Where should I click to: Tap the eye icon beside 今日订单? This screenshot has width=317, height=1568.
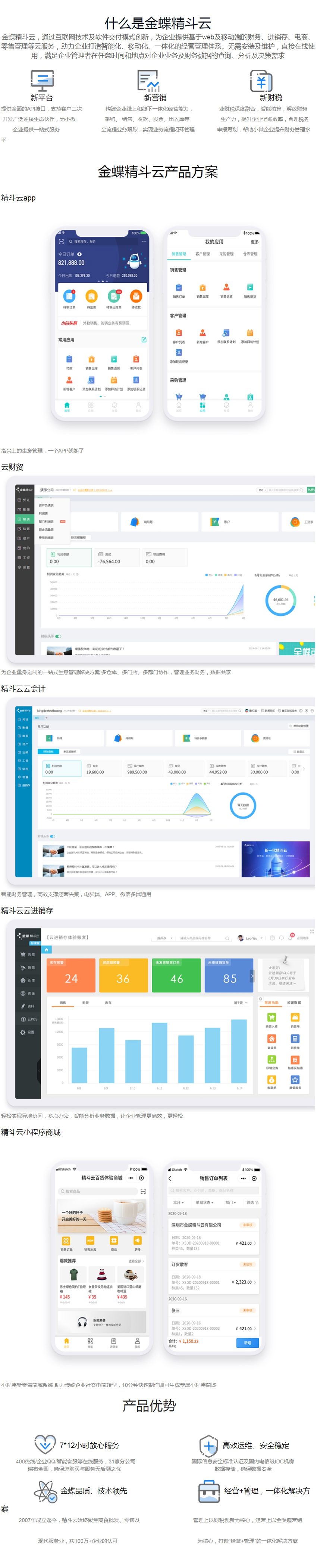click(x=80, y=254)
